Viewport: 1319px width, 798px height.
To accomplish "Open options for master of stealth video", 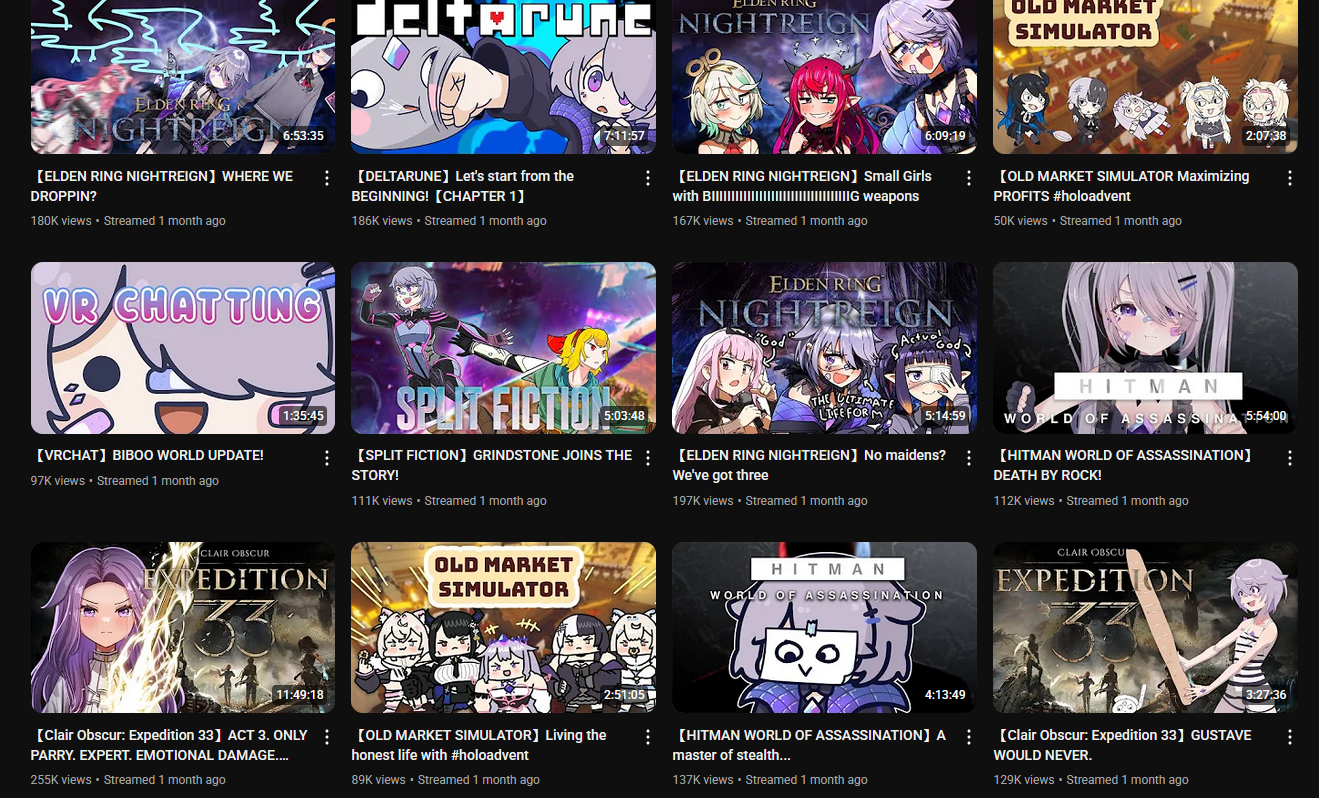I will coord(969,737).
